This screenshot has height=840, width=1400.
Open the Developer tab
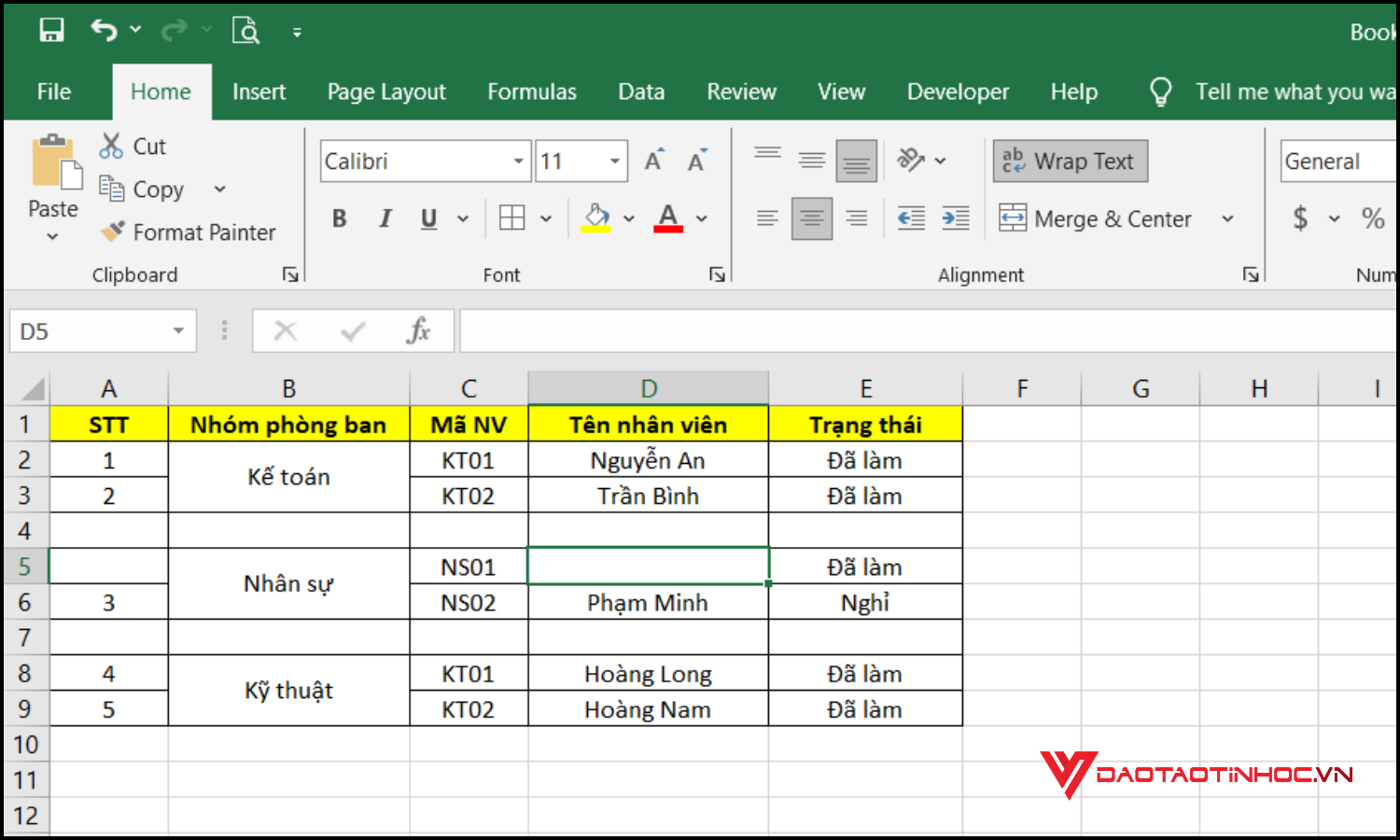point(957,91)
